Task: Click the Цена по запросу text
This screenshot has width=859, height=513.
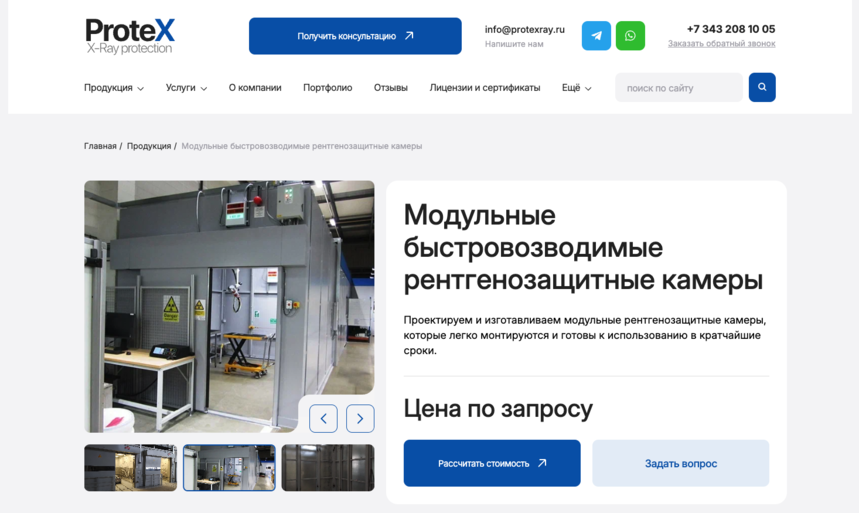Action: pyautogui.click(x=498, y=408)
